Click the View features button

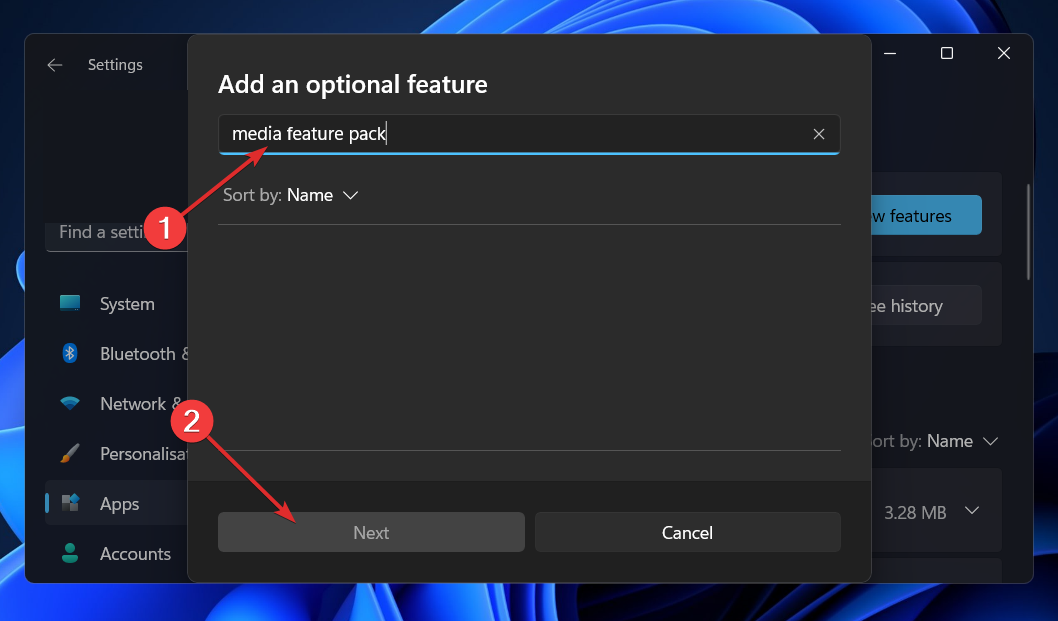[926, 215]
